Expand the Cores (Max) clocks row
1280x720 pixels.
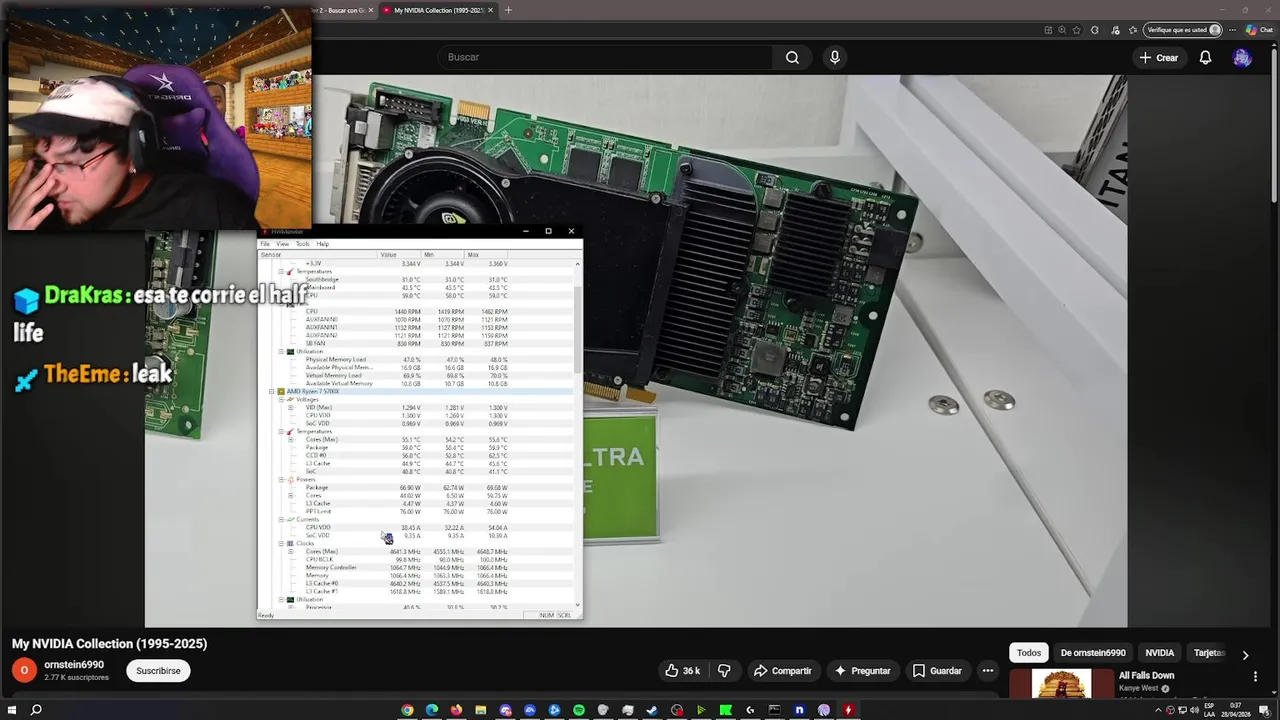[291, 552]
